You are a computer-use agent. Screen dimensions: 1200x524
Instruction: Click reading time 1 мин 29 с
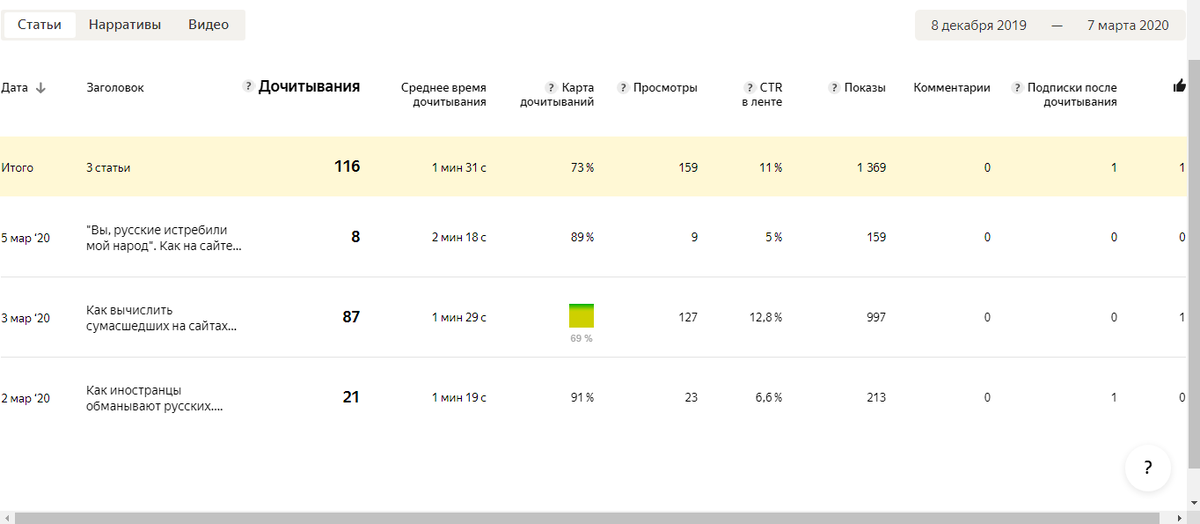[x=459, y=318]
